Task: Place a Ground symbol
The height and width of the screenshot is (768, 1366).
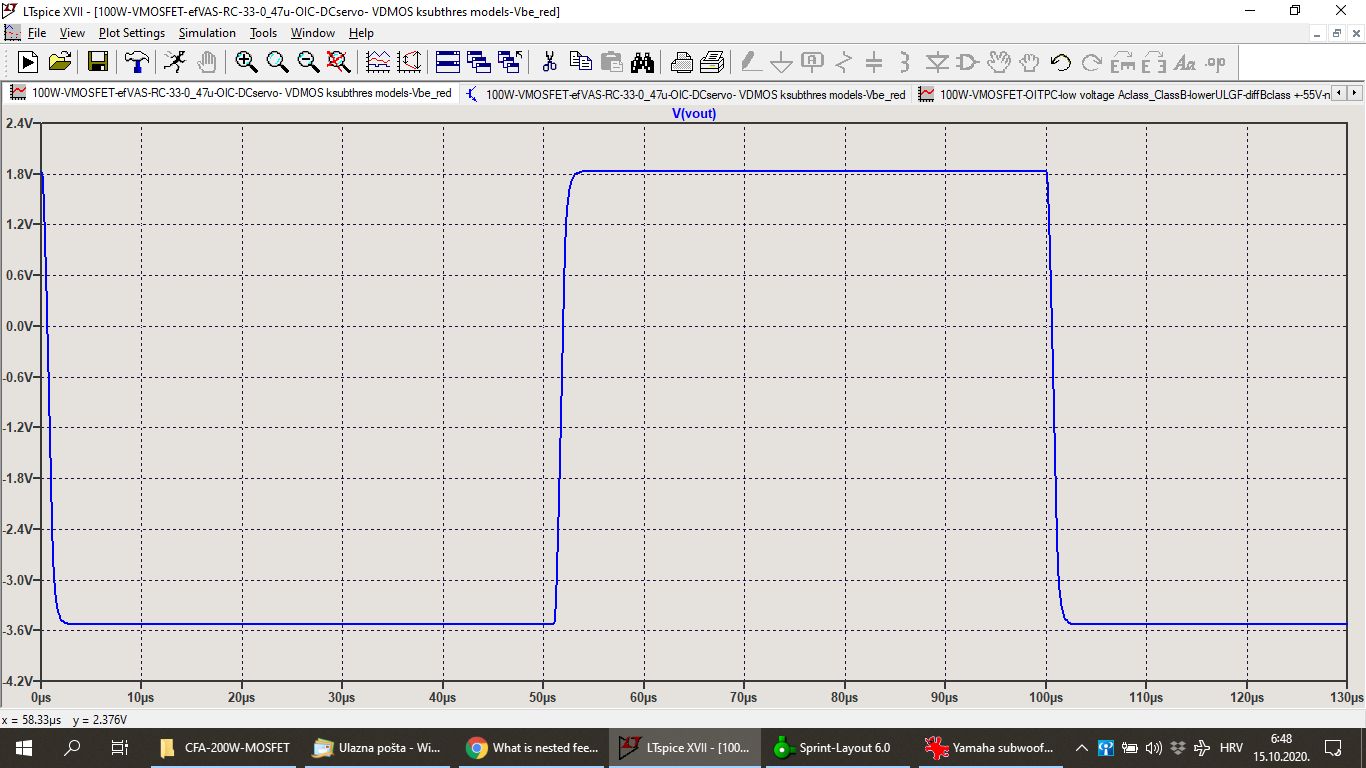Action: click(x=782, y=62)
